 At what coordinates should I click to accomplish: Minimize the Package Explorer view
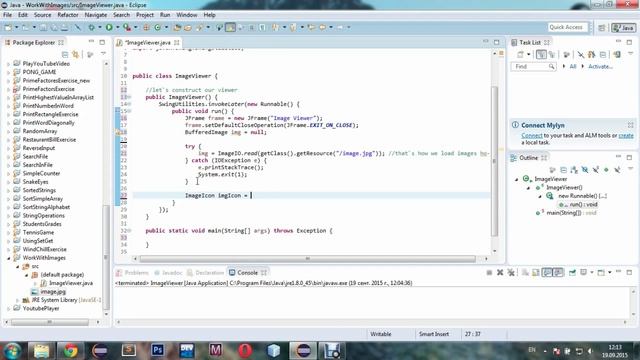(x=91, y=42)
